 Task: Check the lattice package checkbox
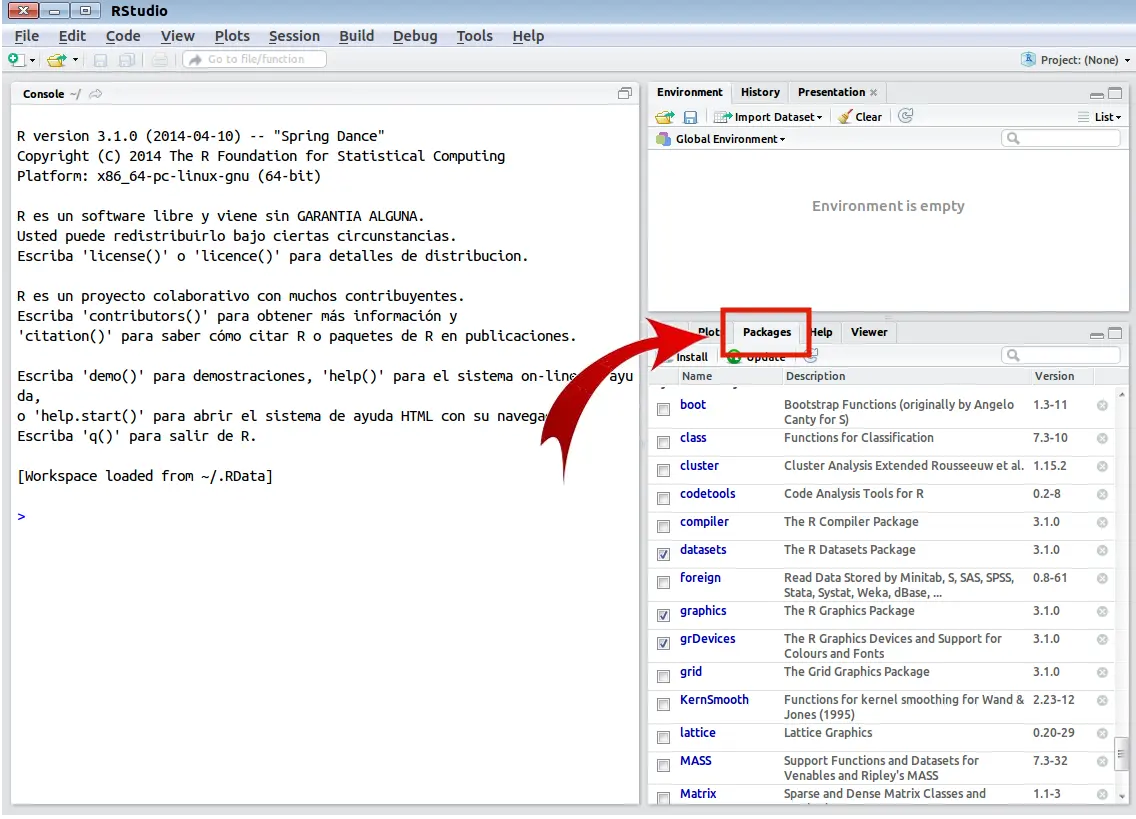click(663, 738)
